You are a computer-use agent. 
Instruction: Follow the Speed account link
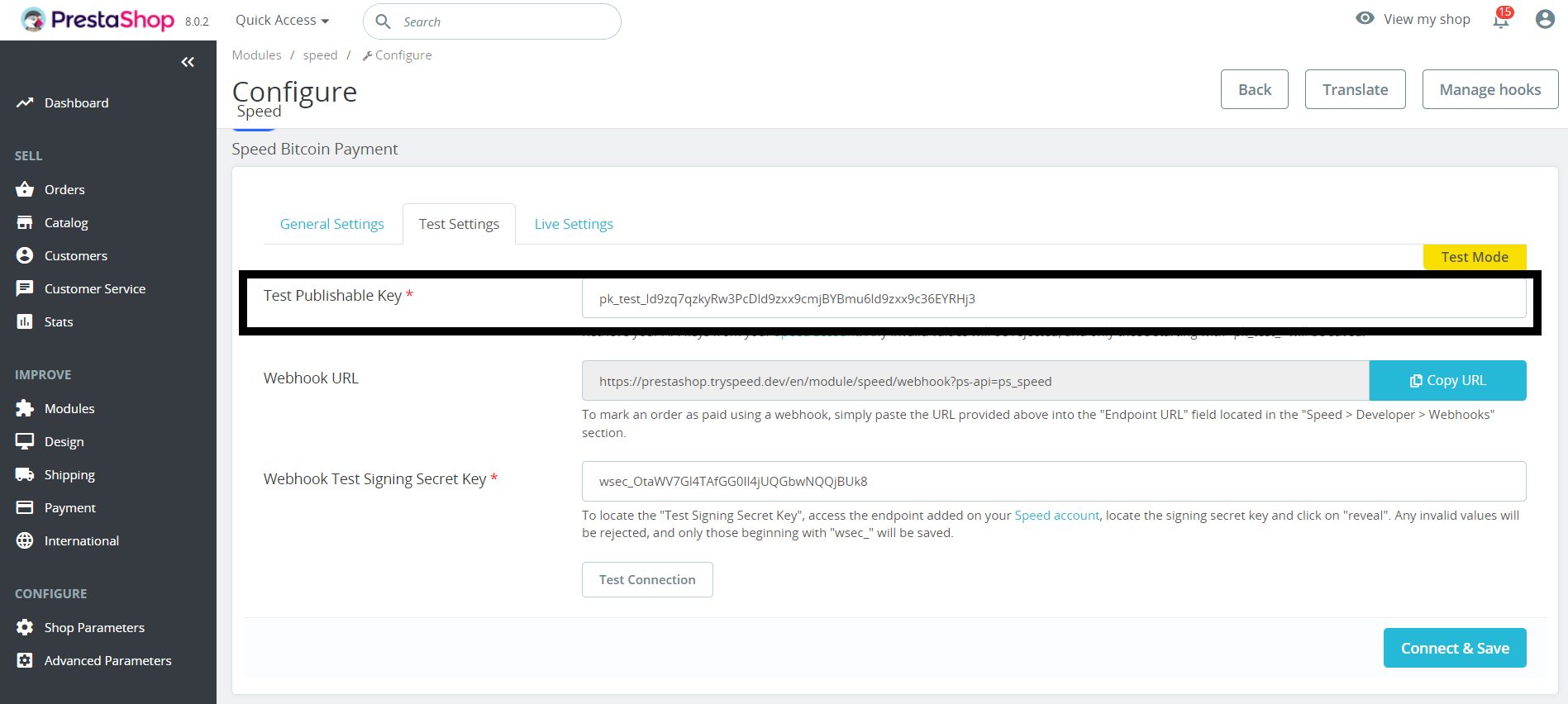[1056, 515]
